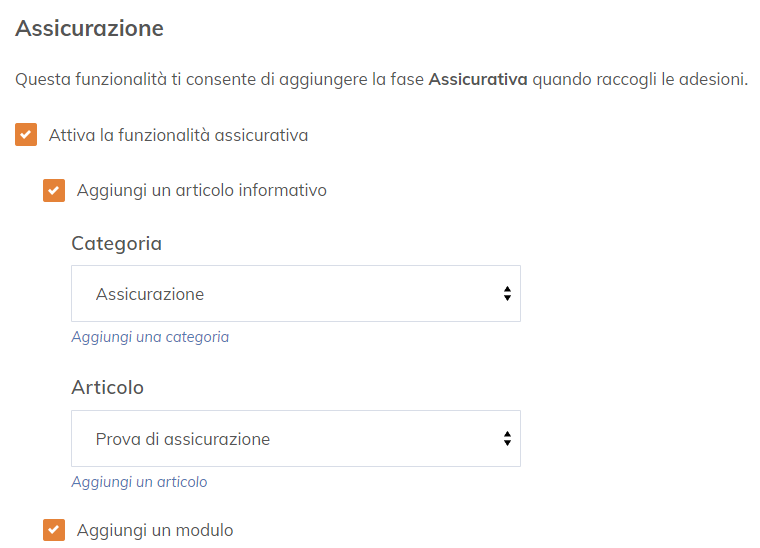This screenshot has height=548, width=760.
Task: Toggle the Aggiungi un articolo informativo checkbox
Action: [x=54, y=190]
